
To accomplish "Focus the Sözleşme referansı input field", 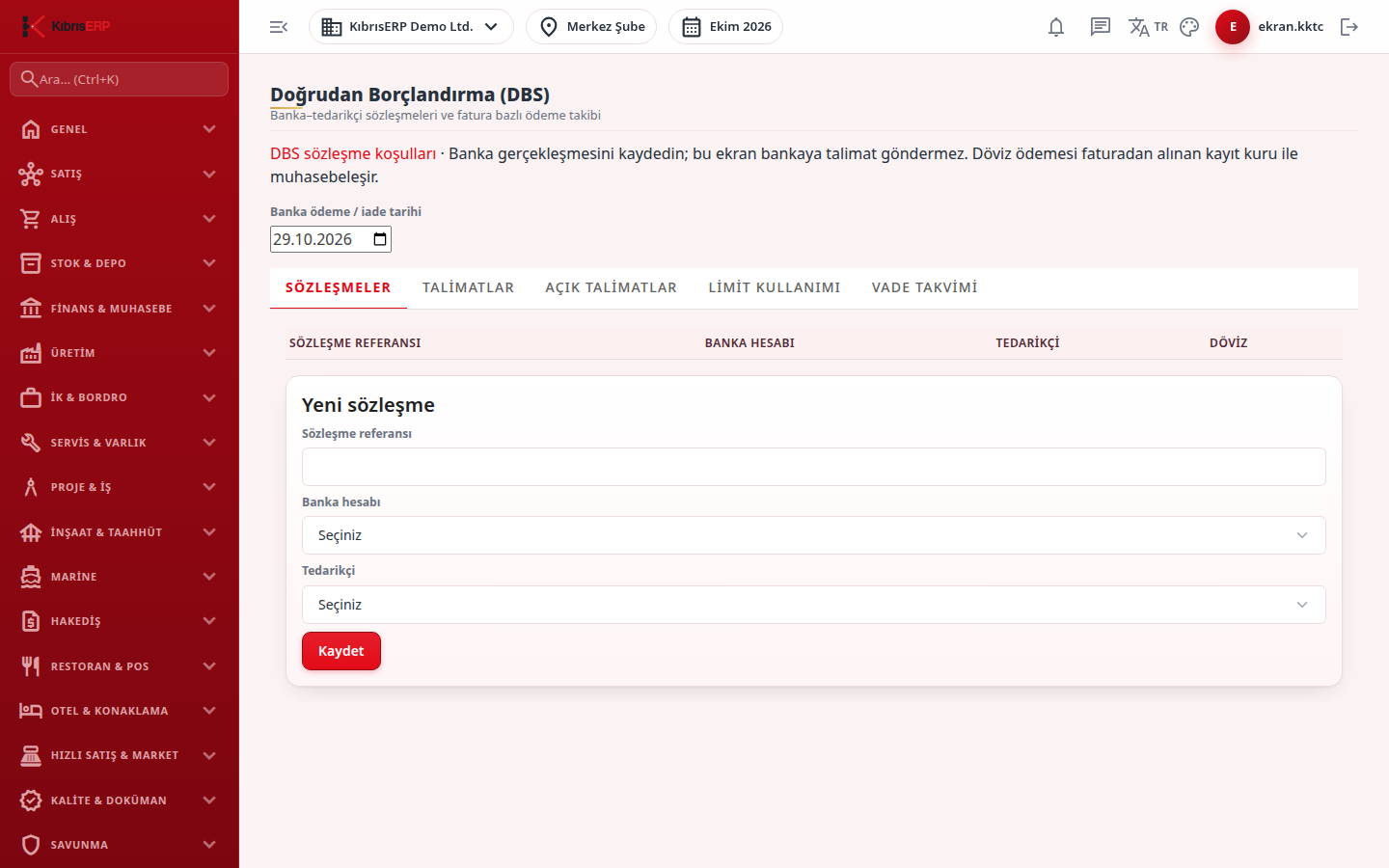I will [x=814, y=467].
